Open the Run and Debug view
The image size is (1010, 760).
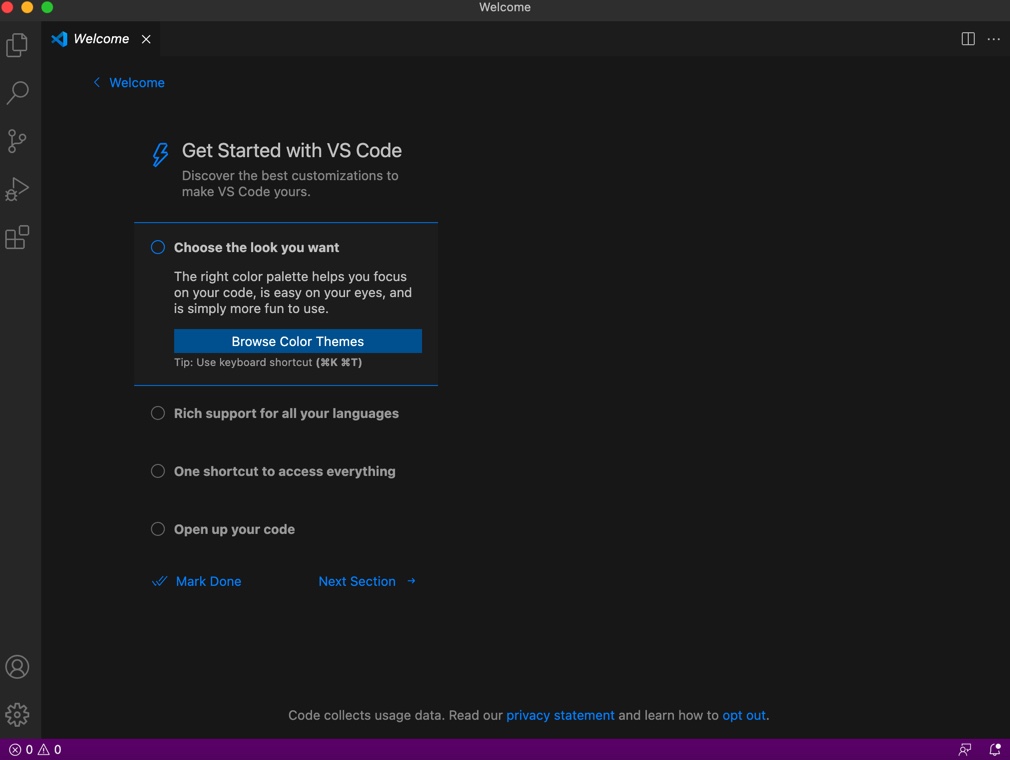point(17,189)
